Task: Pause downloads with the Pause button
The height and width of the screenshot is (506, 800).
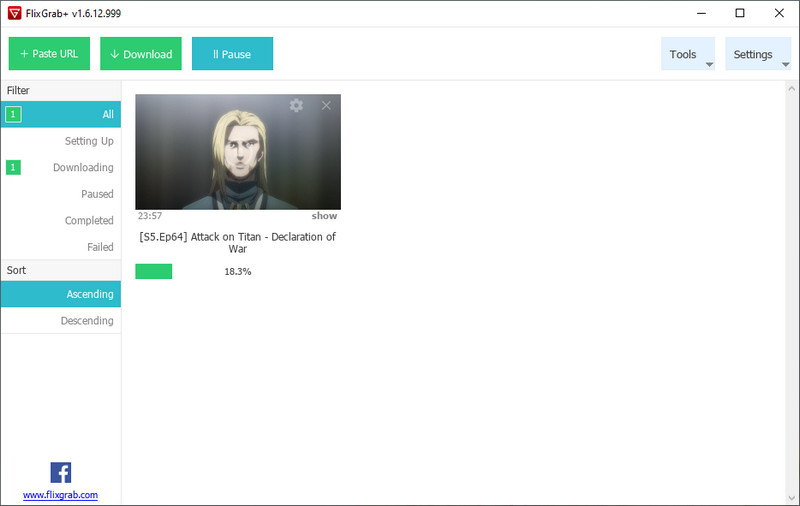Action: (x=232, y=54)
